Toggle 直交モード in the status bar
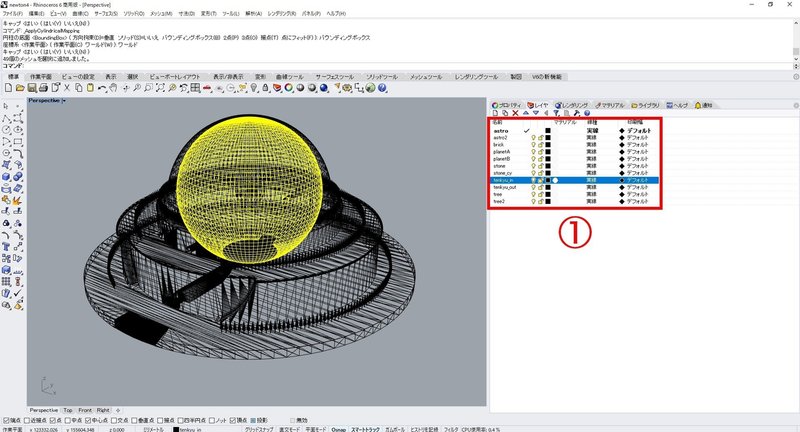 [x=289, y=429]
